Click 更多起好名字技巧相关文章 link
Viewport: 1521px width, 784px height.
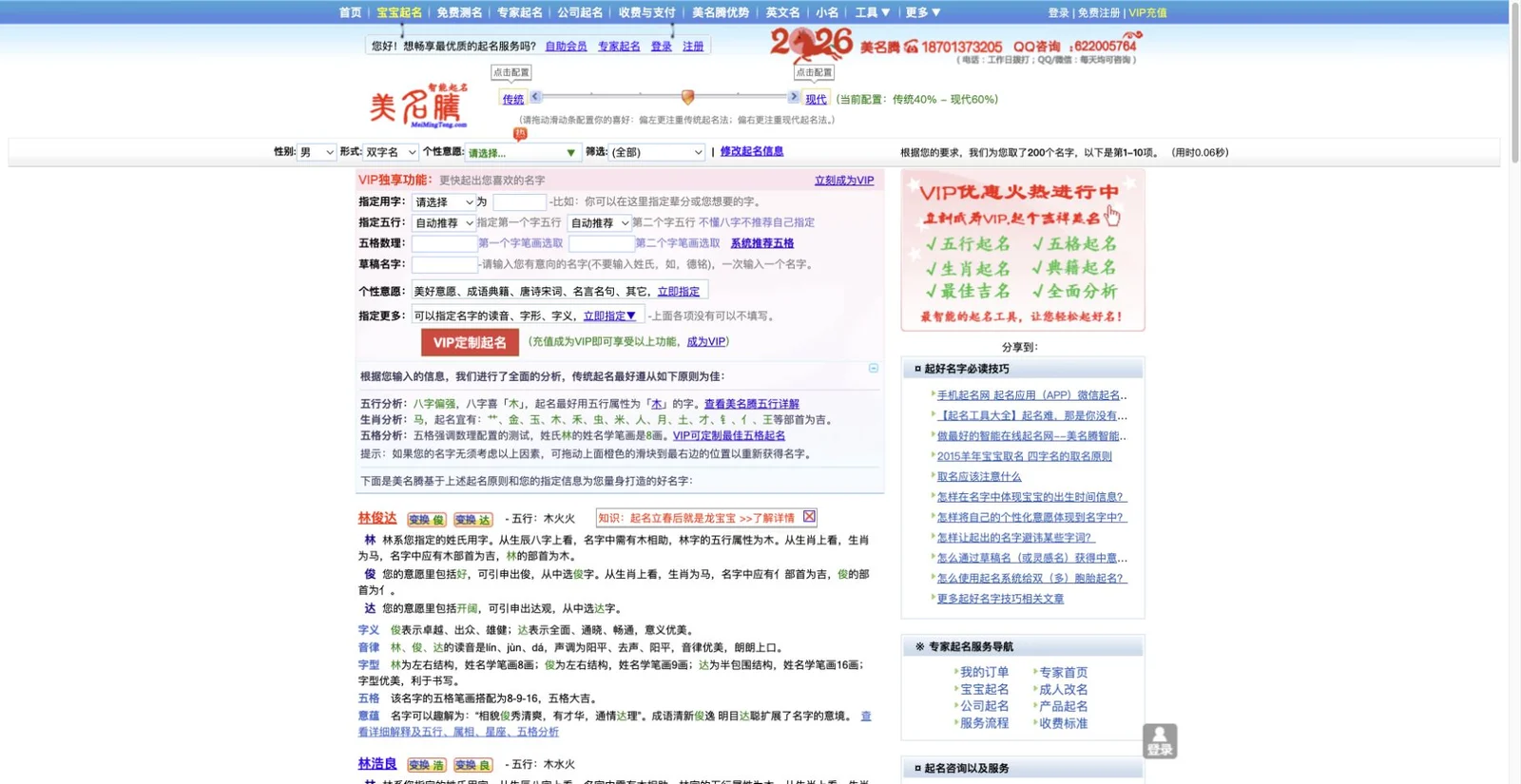click(x=1000, y=599)
